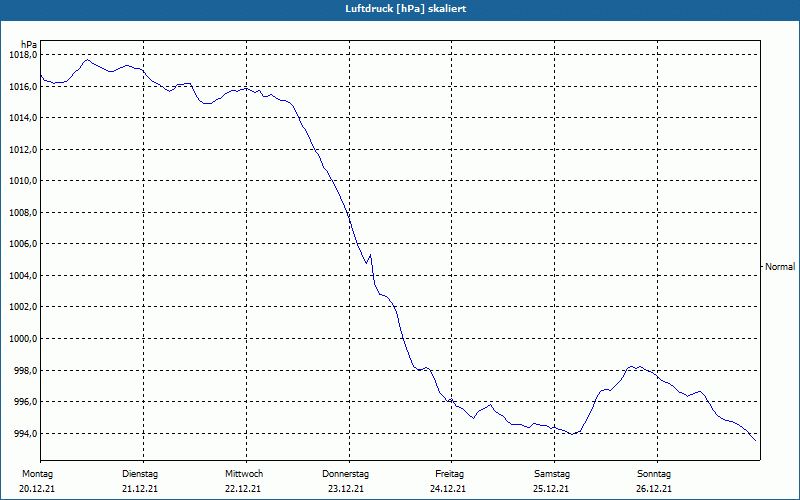Select the date 24.12.21
Image resolution: width=800 pixels, height=500 pixels.
pyautogui.click(x=448, y=489)
